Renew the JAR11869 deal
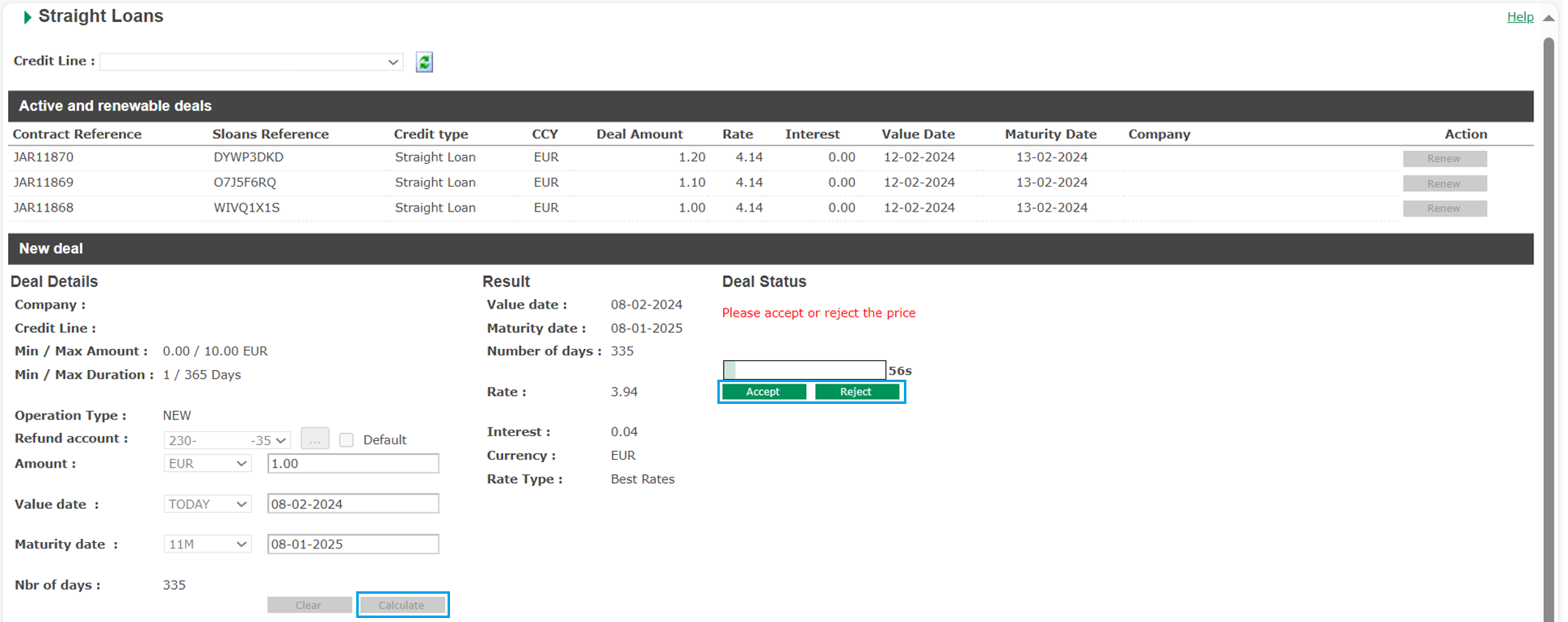Viewport: 1568px width, 622px height. coord(1444,184)
